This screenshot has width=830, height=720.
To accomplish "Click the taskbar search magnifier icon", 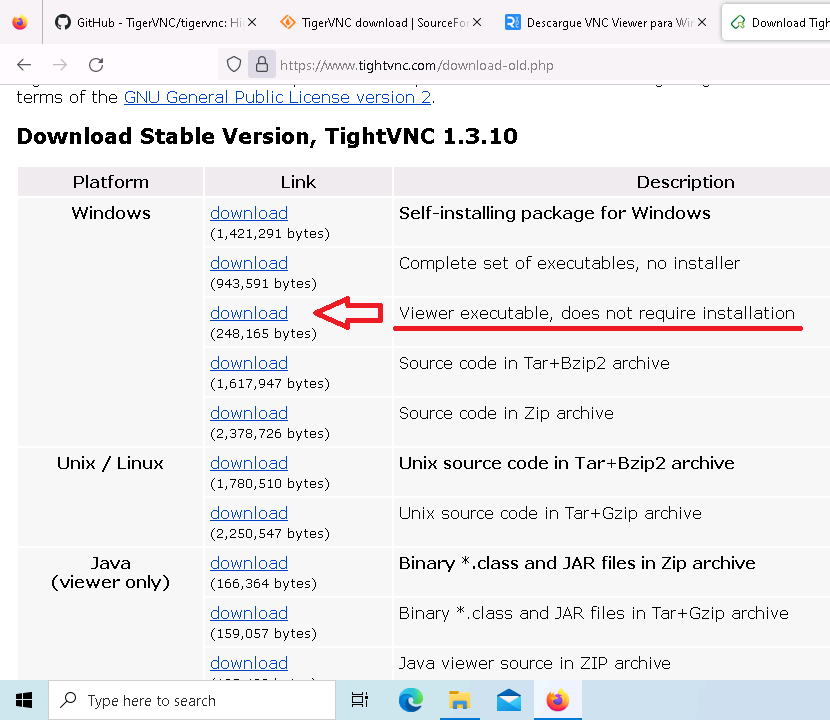I will click(x=68, y=700).
